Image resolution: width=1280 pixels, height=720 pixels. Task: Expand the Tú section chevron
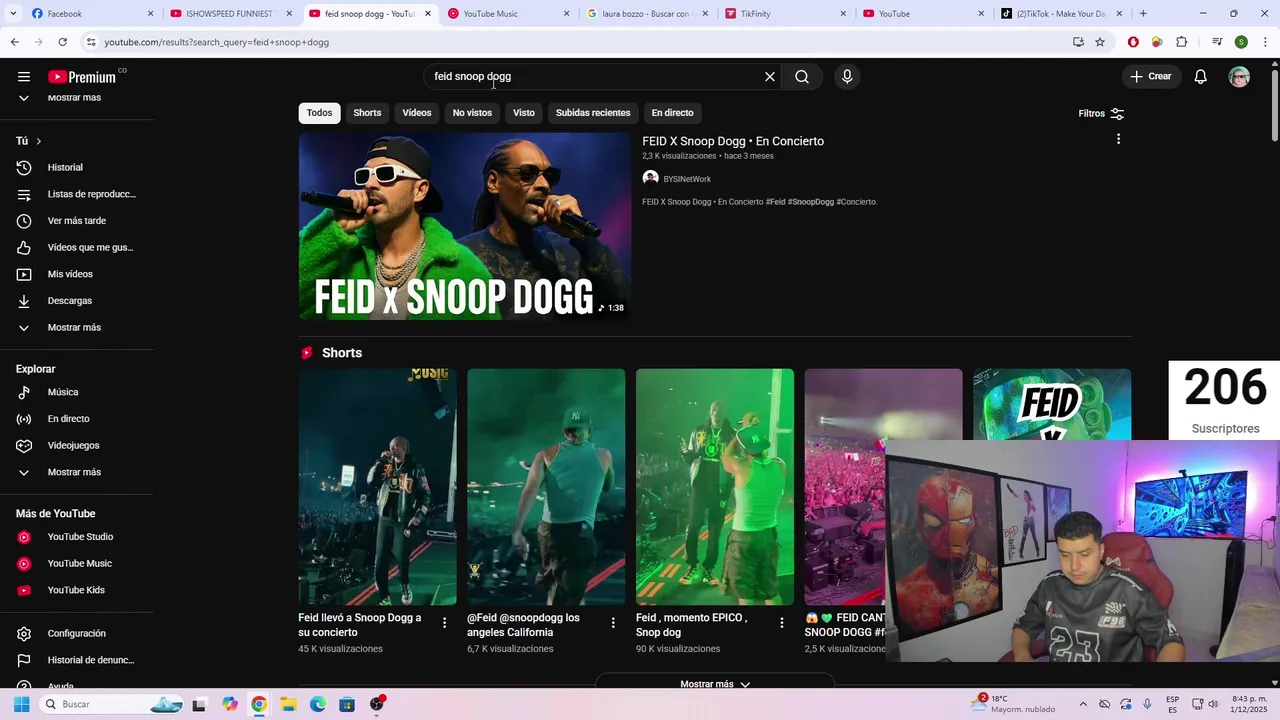(x=38, y=141)
